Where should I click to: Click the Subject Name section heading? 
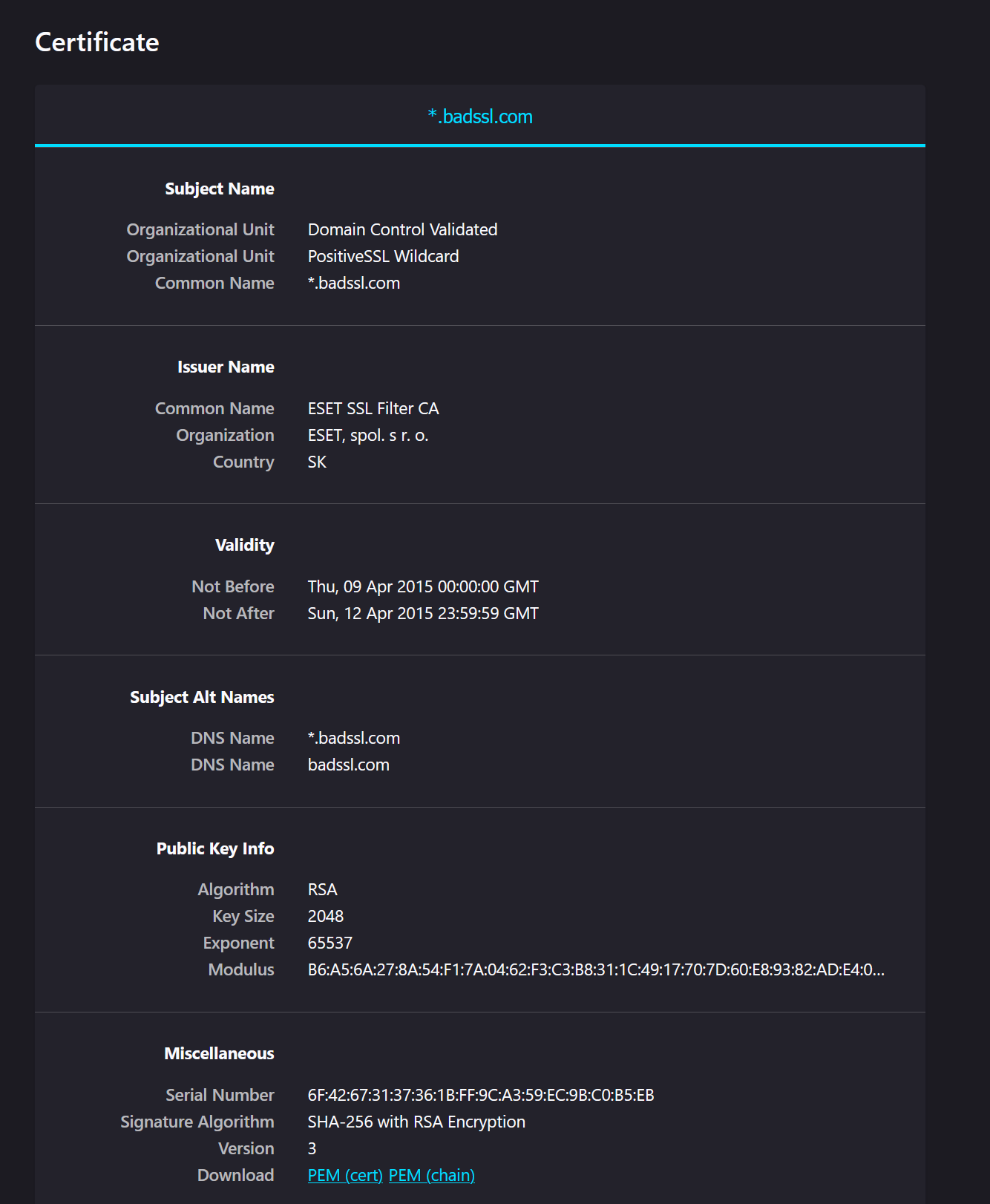(x=219, y=189)
